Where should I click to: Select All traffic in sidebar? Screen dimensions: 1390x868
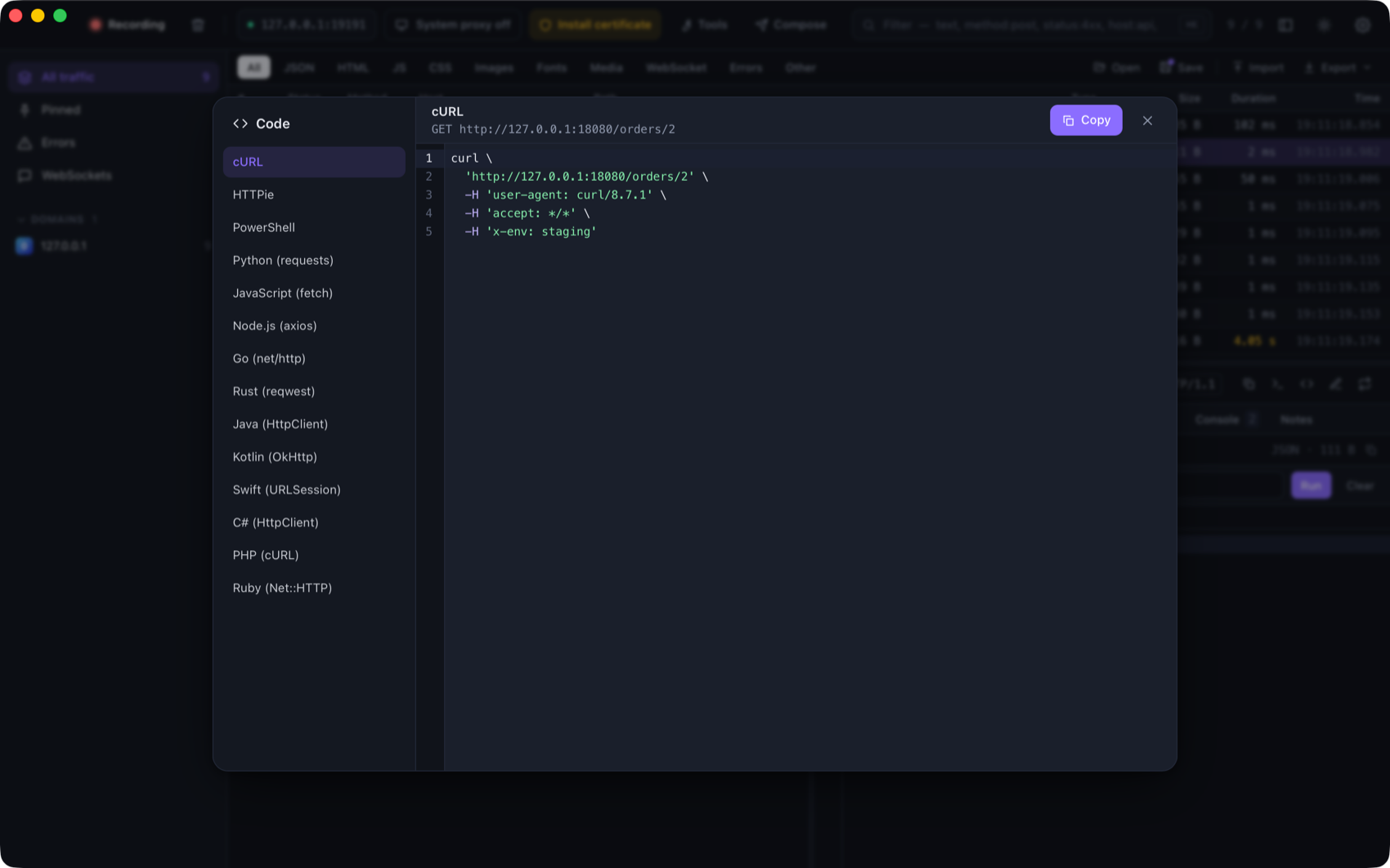tap(114, 77)
